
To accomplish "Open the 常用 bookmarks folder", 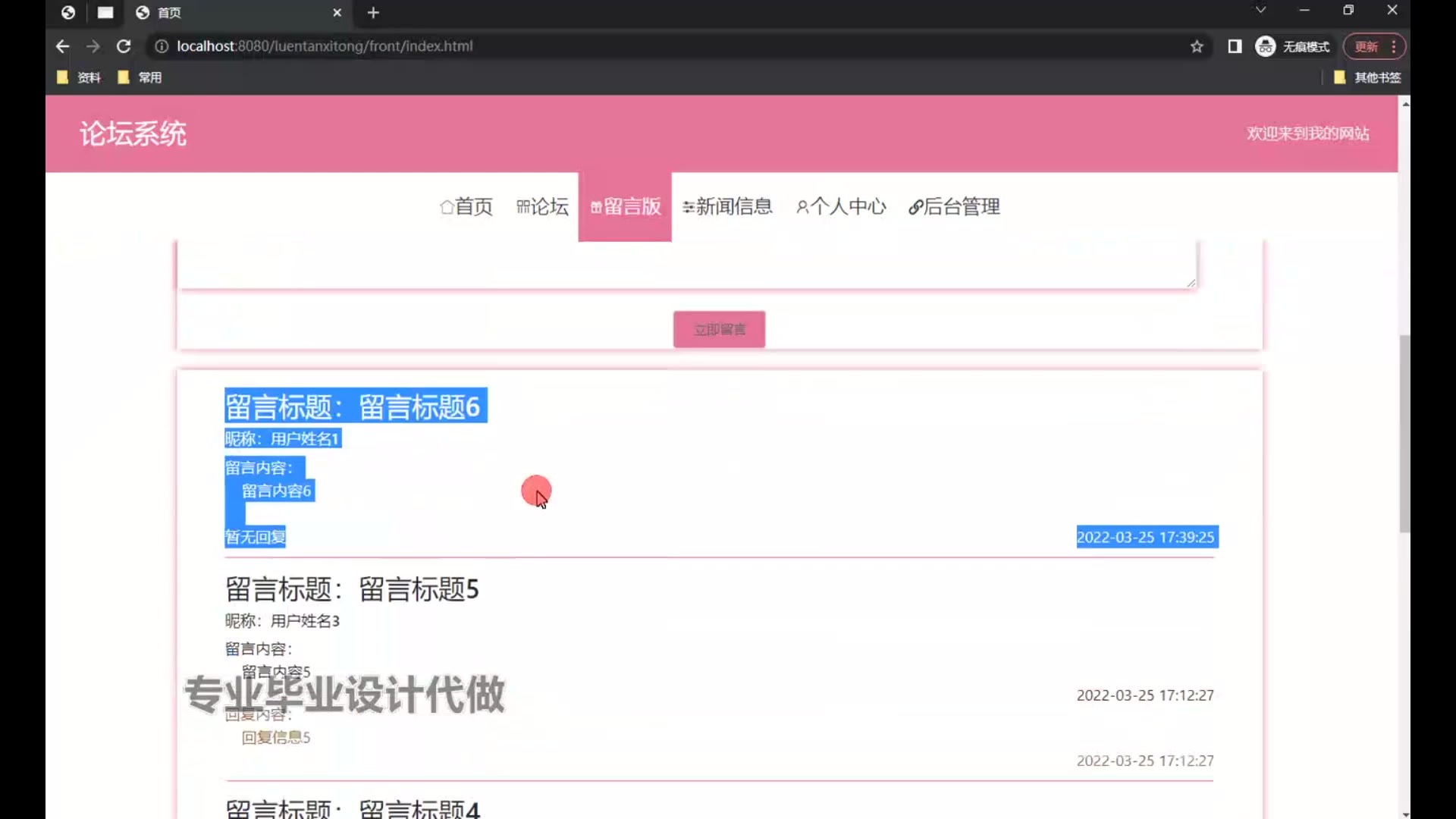I will coord(140,77).
